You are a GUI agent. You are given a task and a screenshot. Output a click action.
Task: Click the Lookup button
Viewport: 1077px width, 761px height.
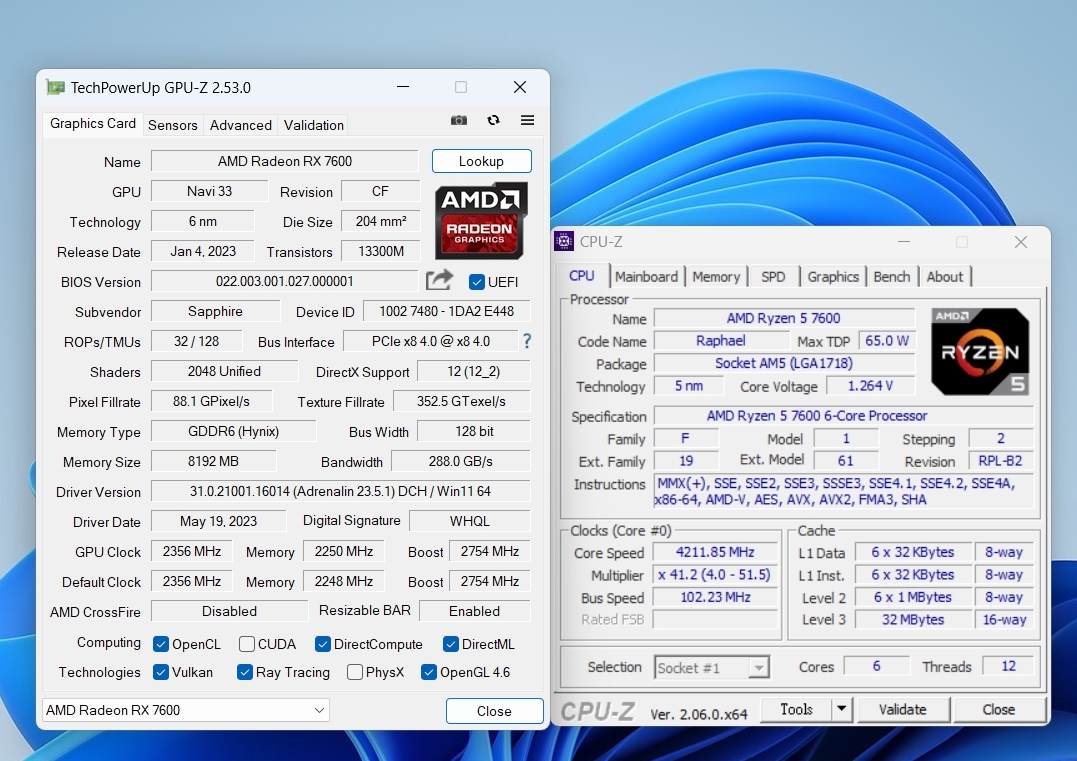(481, 161)
